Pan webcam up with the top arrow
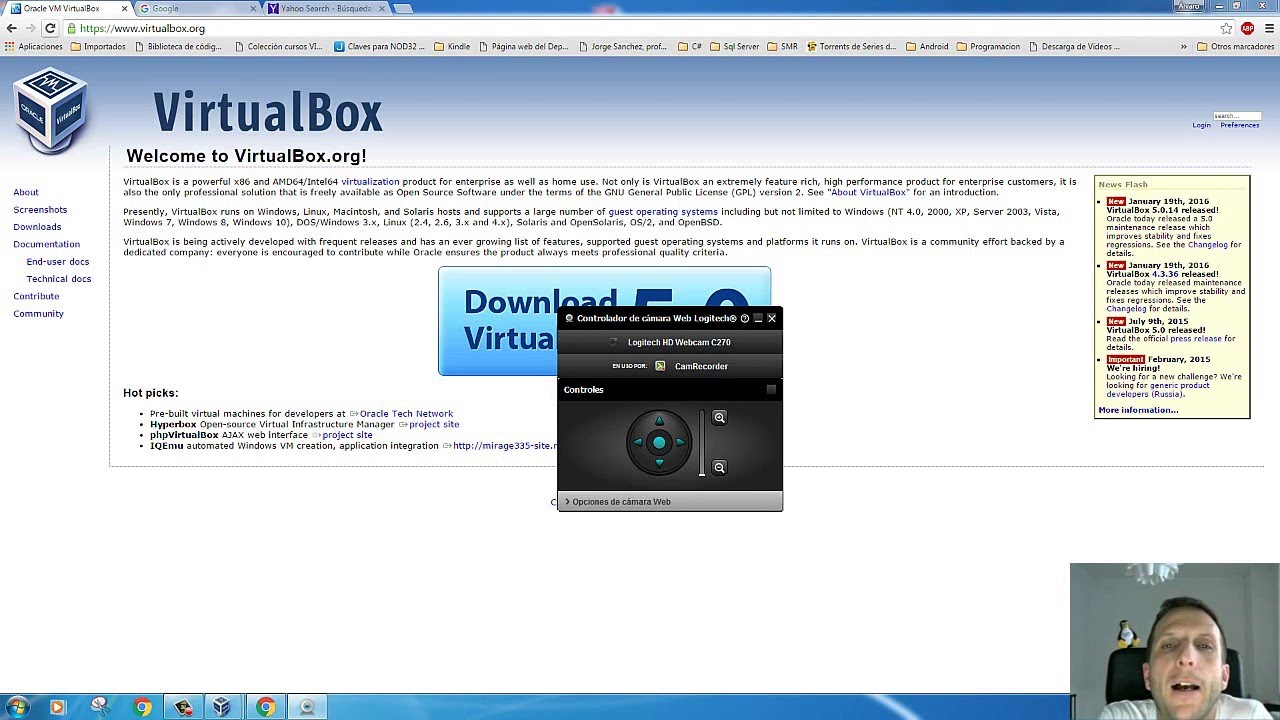Viewport: 1280px width, 720px height. pyautogui.click(x=659, y=421)
